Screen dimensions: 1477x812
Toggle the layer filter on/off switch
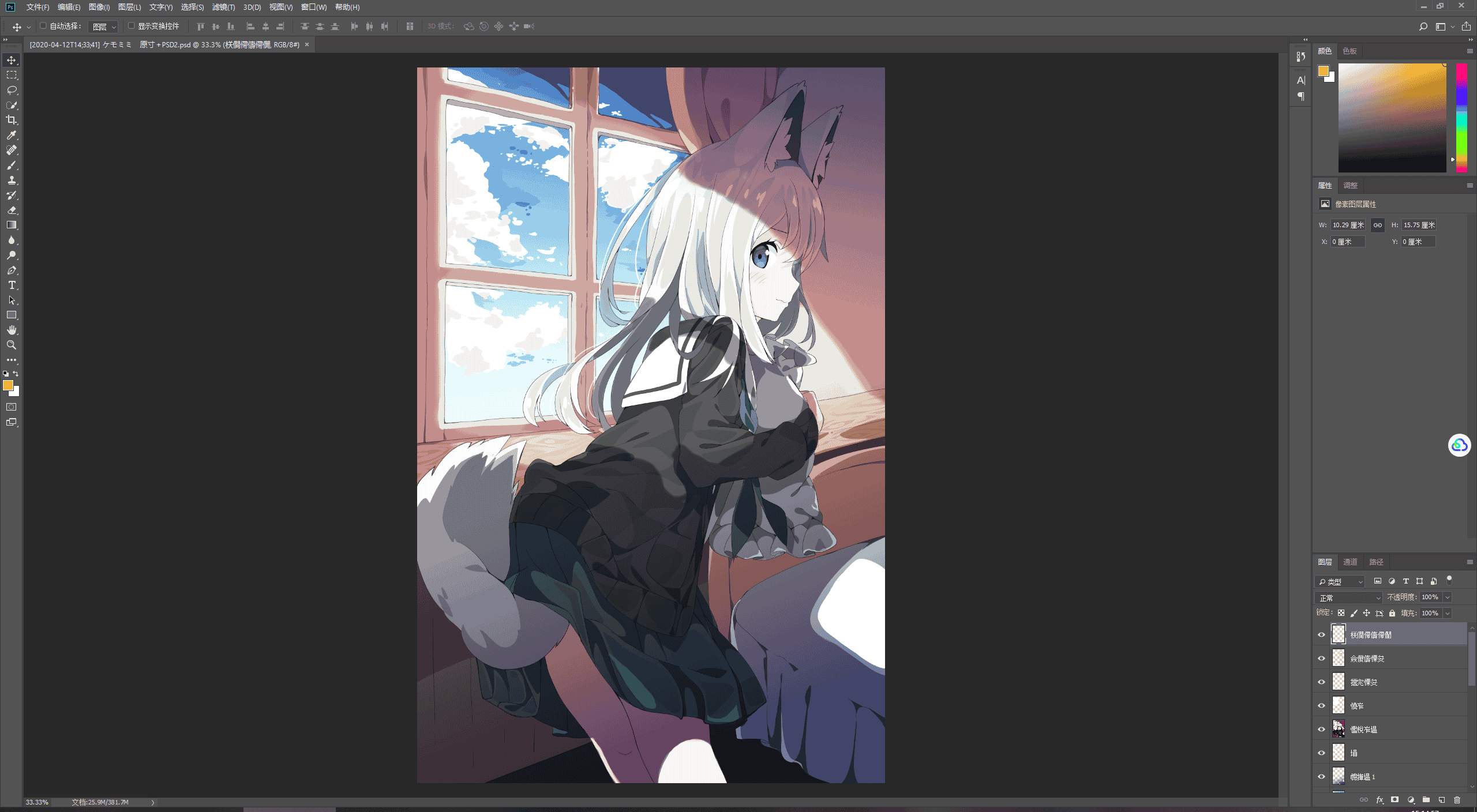(x=1449, y=580)
